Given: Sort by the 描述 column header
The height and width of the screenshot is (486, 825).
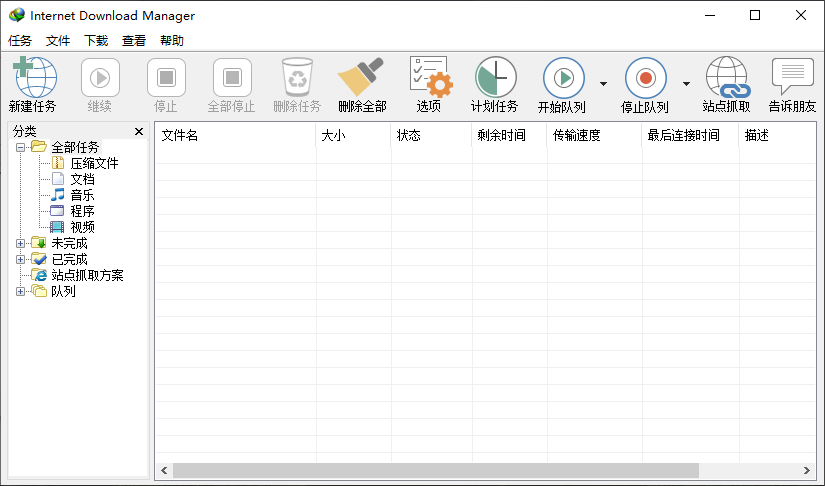Looking at the screenshot, I should [778, 136].
